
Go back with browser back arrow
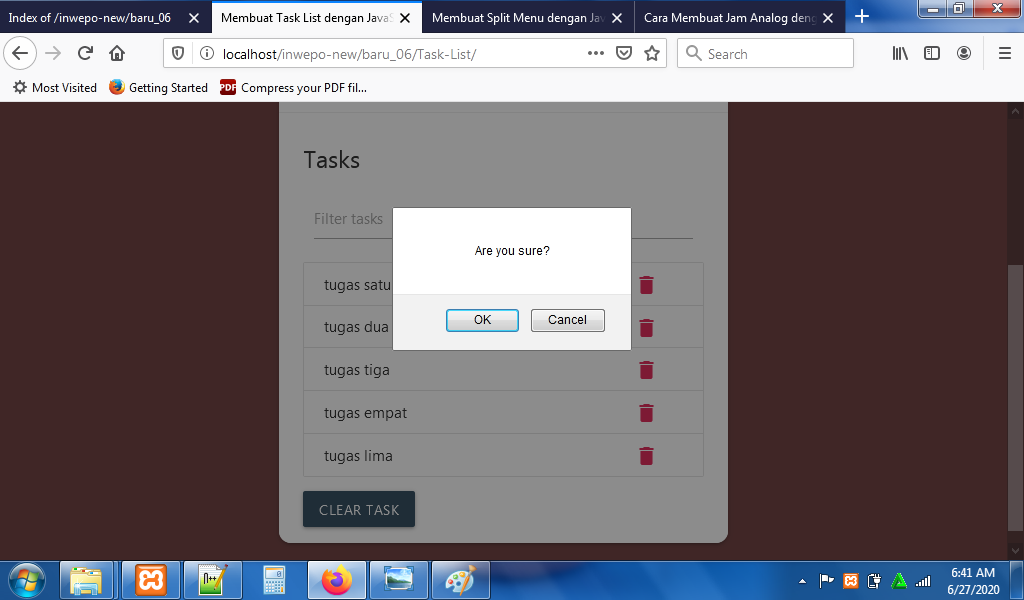tap(20, 53)
